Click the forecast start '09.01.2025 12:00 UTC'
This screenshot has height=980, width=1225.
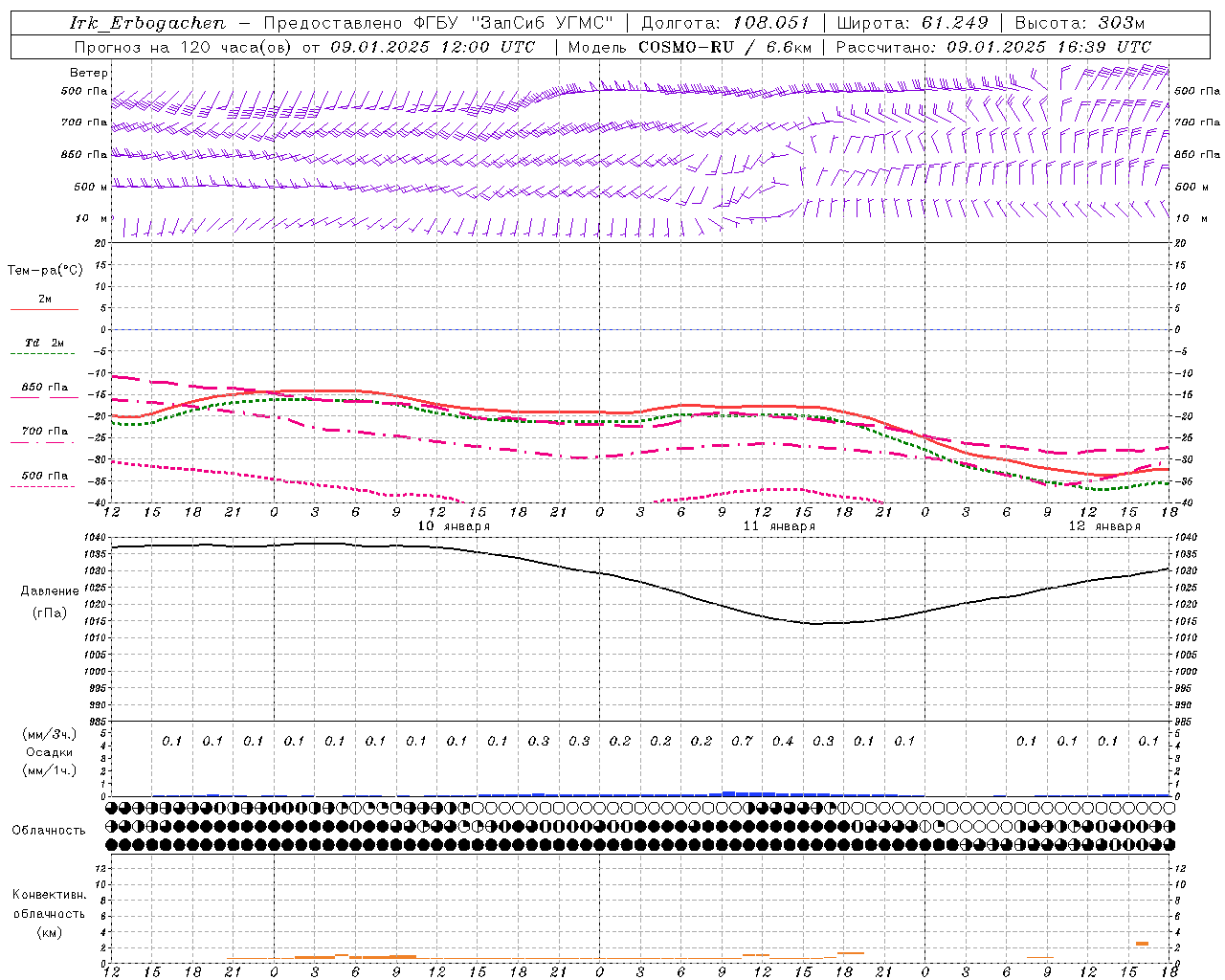pyautogui.click(x=432, y=47)
